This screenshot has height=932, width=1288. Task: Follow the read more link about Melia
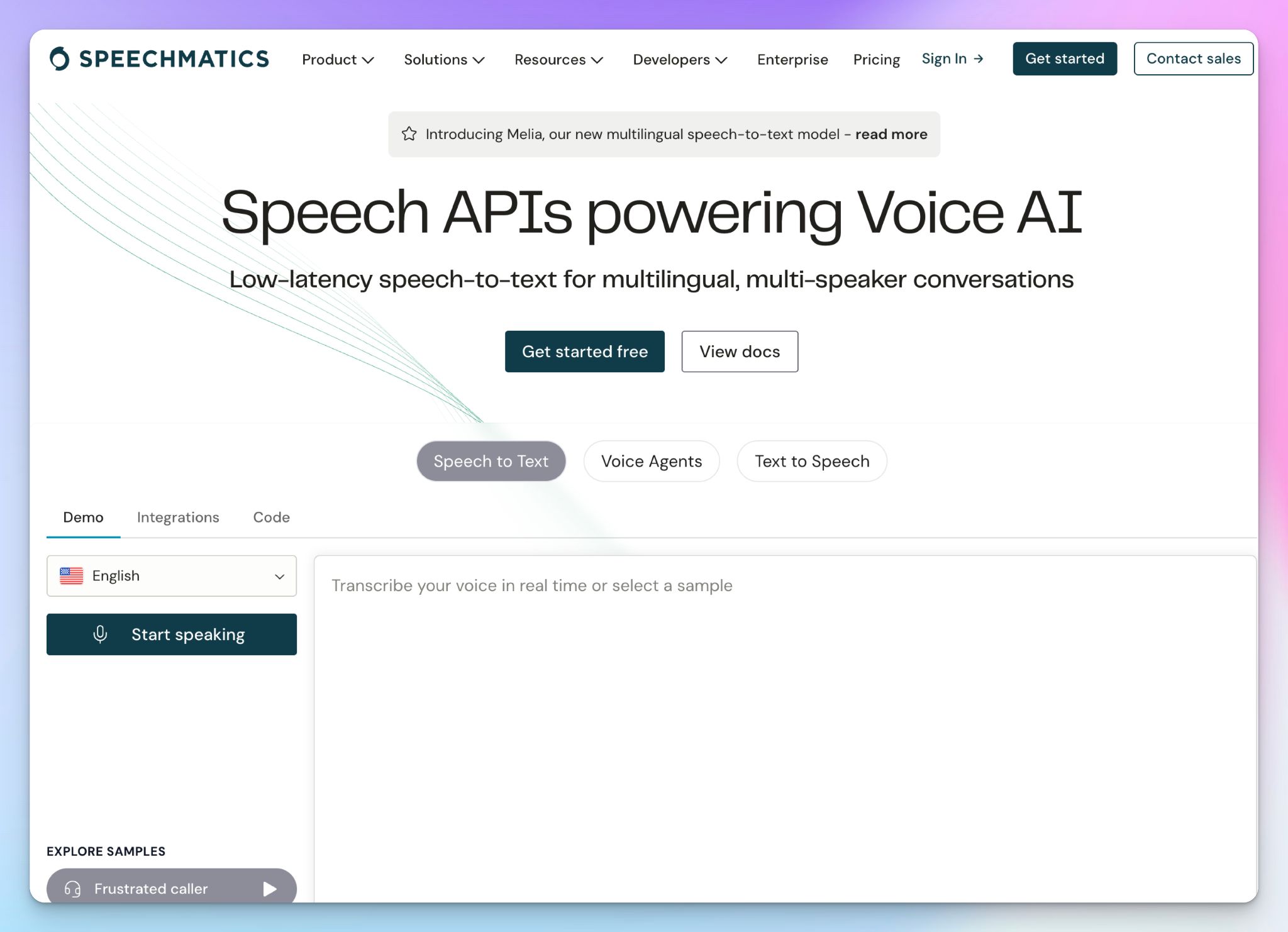(891, 134)
